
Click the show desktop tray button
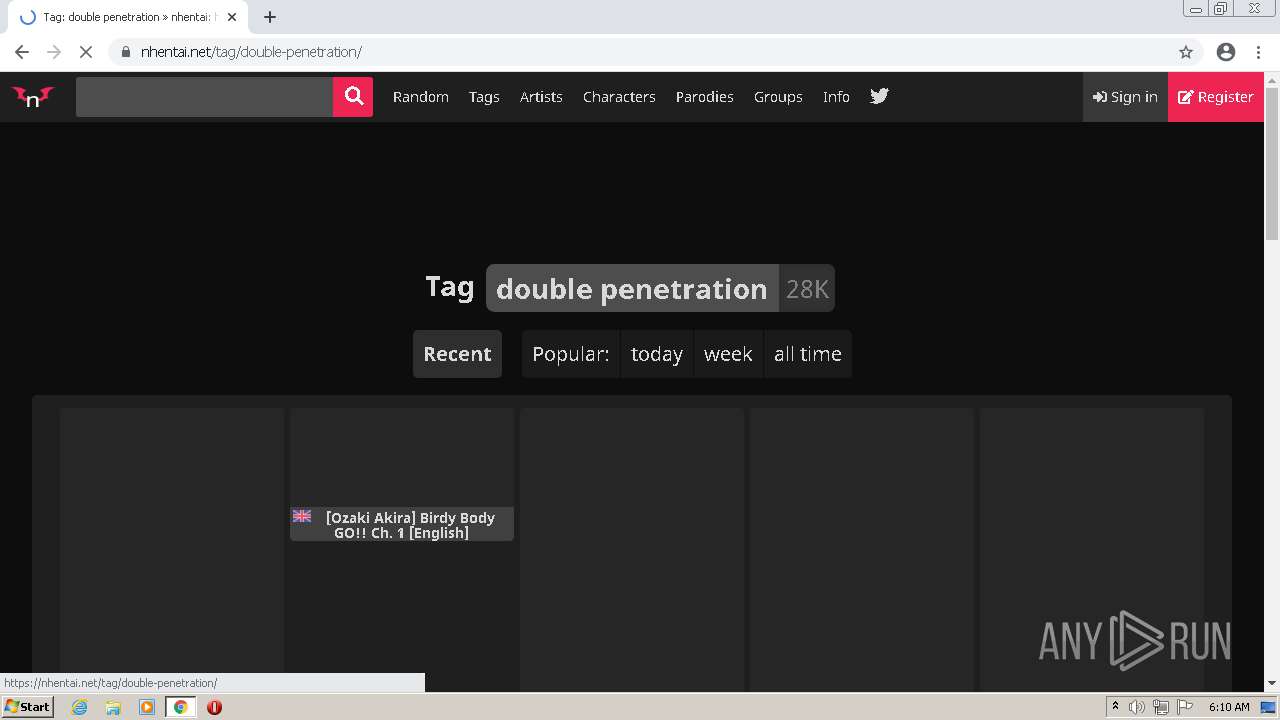(1269, 707)
